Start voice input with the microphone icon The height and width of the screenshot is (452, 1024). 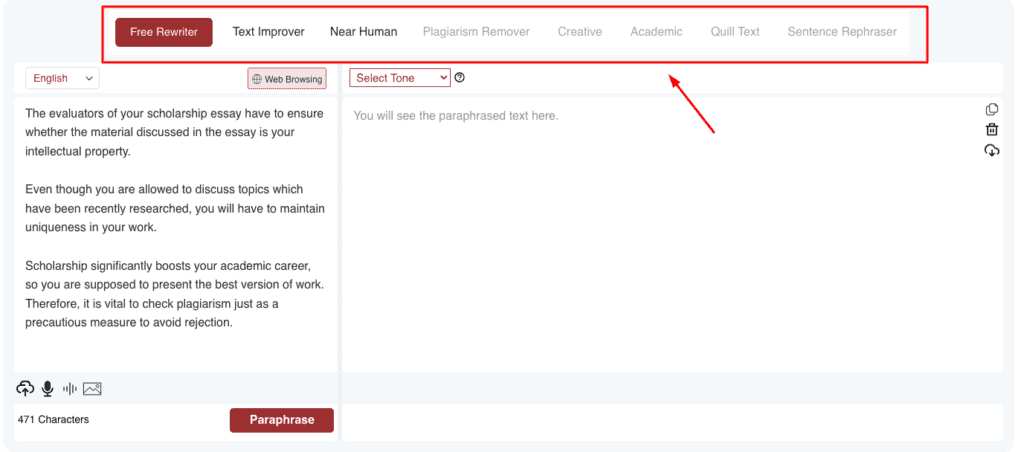(47, 389)
